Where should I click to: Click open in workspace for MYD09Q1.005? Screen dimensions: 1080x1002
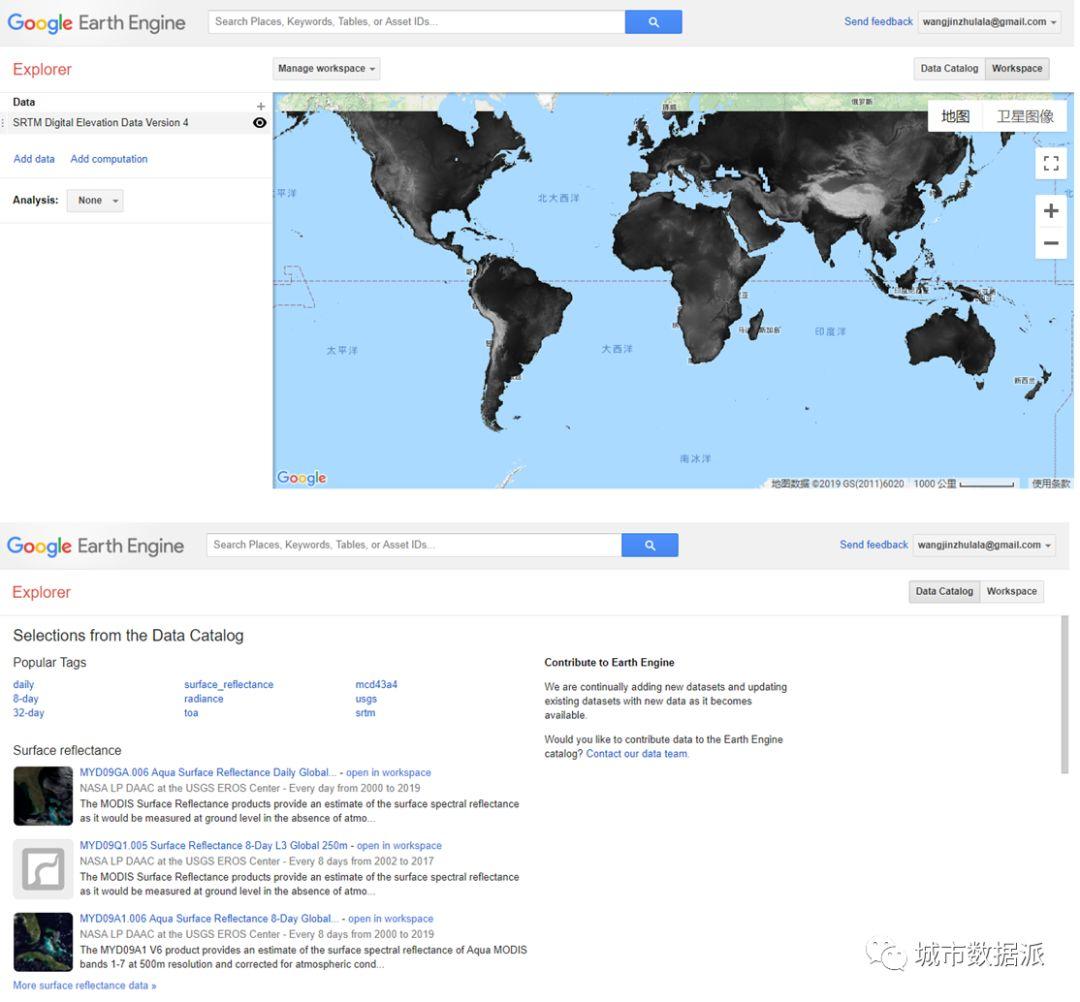point(399,846)
